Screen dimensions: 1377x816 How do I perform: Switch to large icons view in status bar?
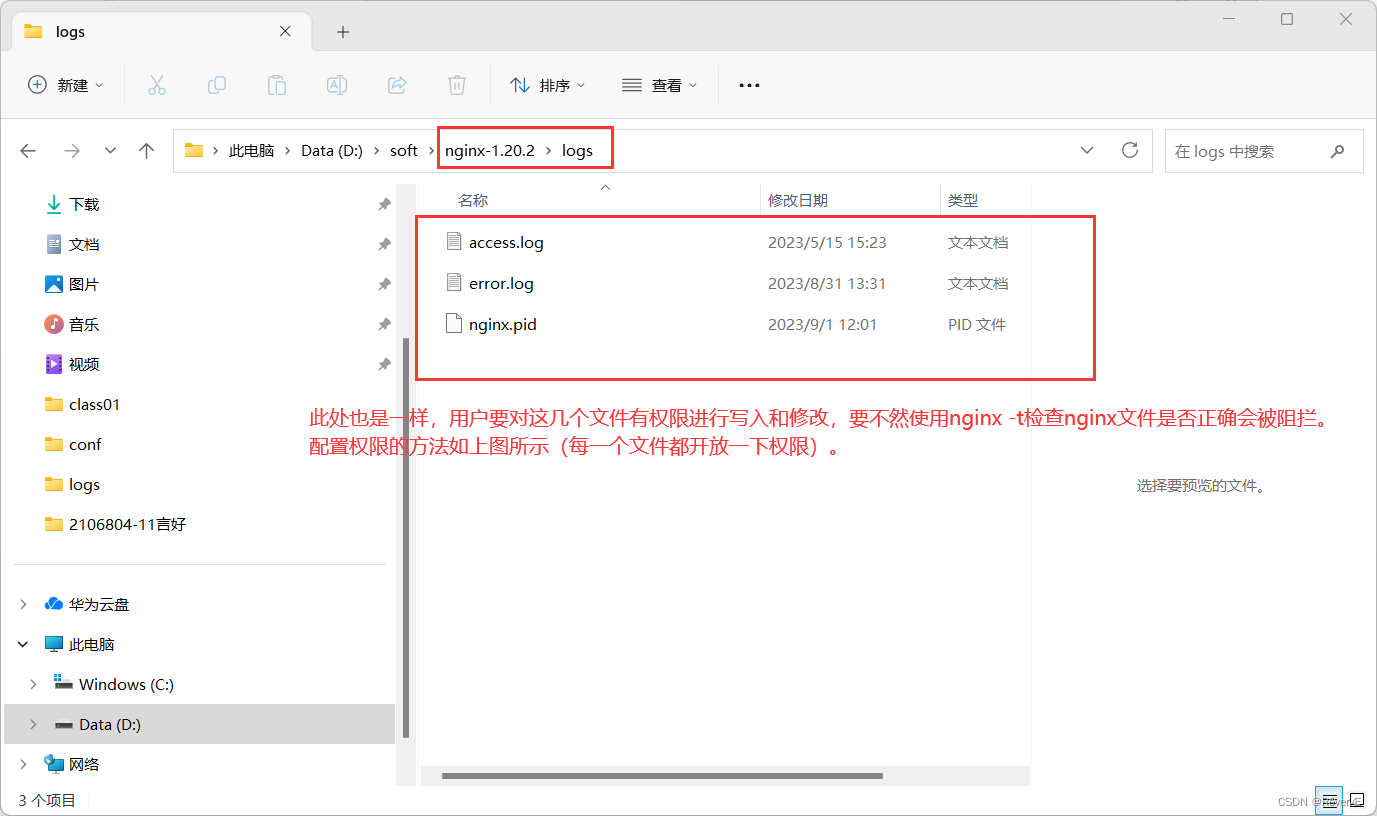click(1357, 800)
